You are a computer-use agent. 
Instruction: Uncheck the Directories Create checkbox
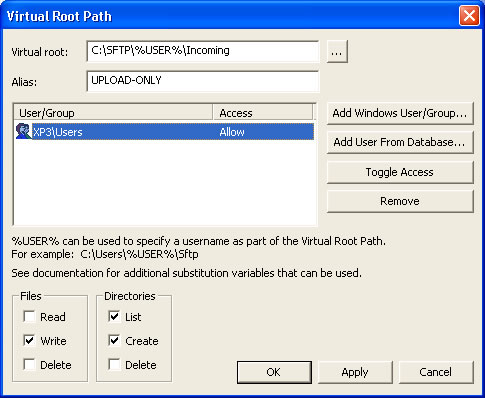[114, 340]
